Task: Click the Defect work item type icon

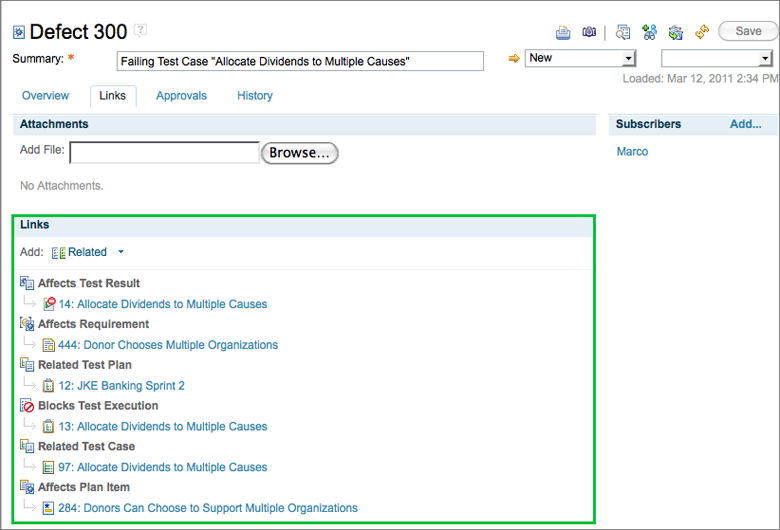Action: 18,33
